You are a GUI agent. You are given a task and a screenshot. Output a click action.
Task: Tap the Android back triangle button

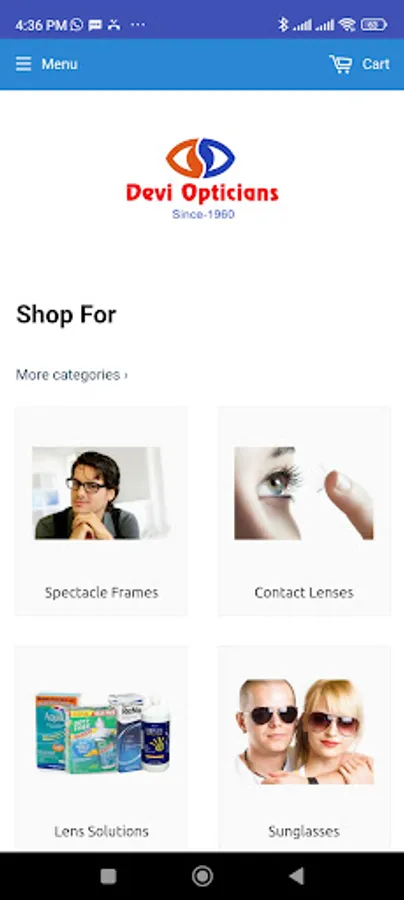[297, 876]
